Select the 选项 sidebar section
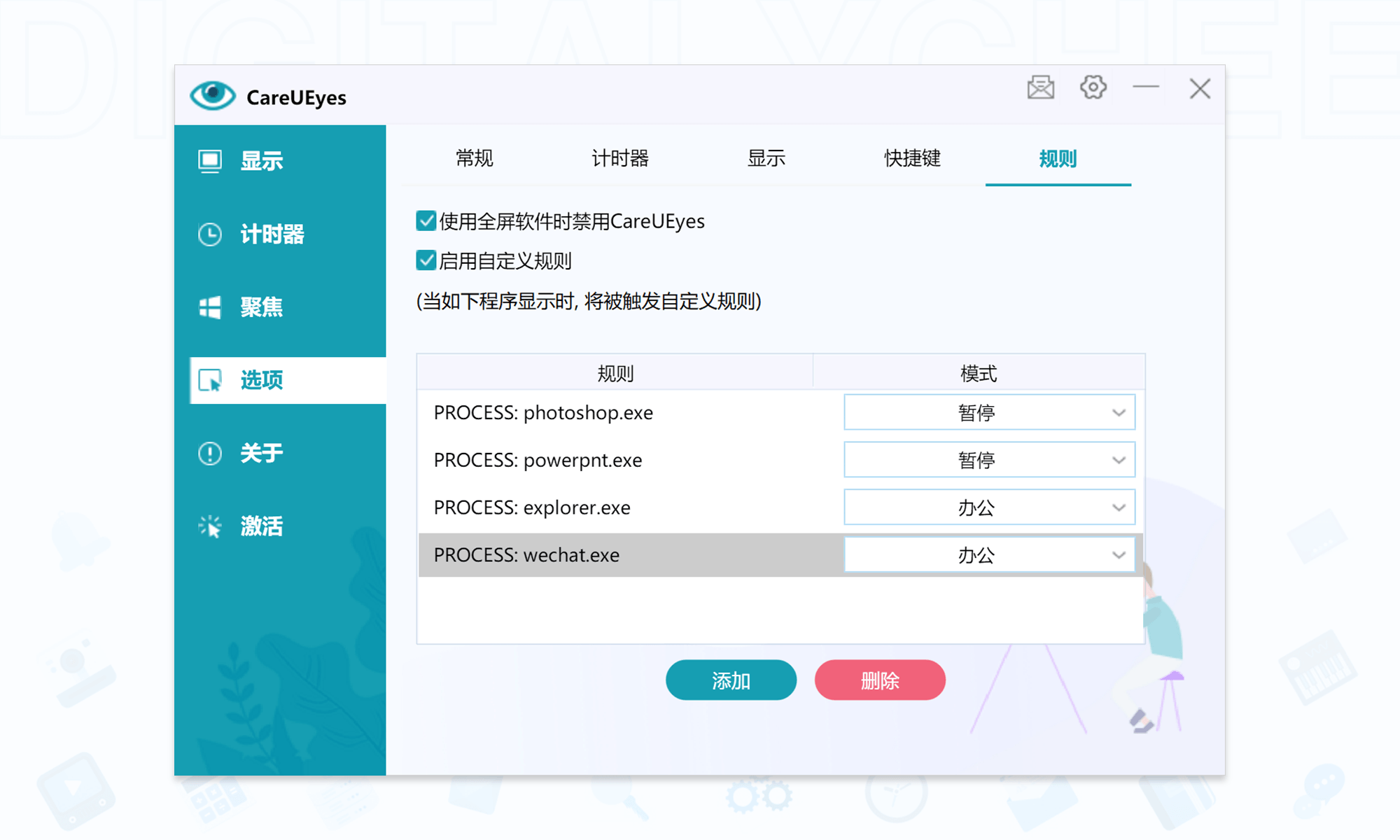 click(x=288, y=380)
